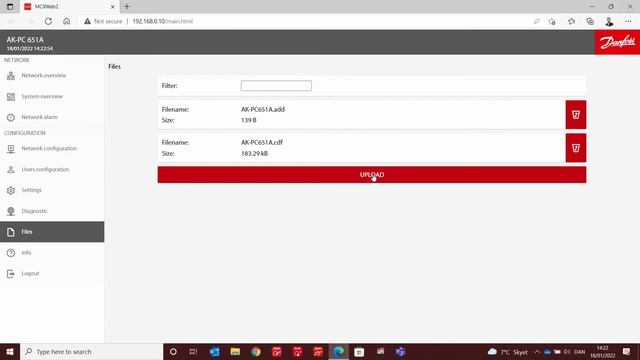Delete the AK-PC651A.cdf file

[x=576, y=148]
